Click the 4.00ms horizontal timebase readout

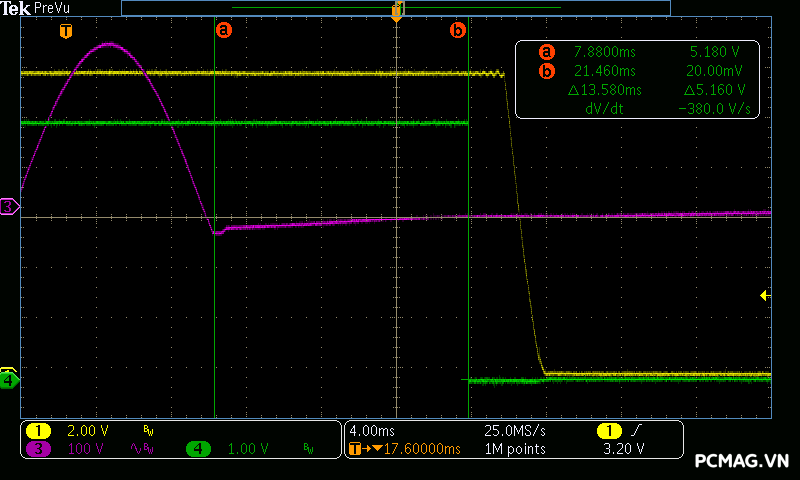(x=372, y=430)
